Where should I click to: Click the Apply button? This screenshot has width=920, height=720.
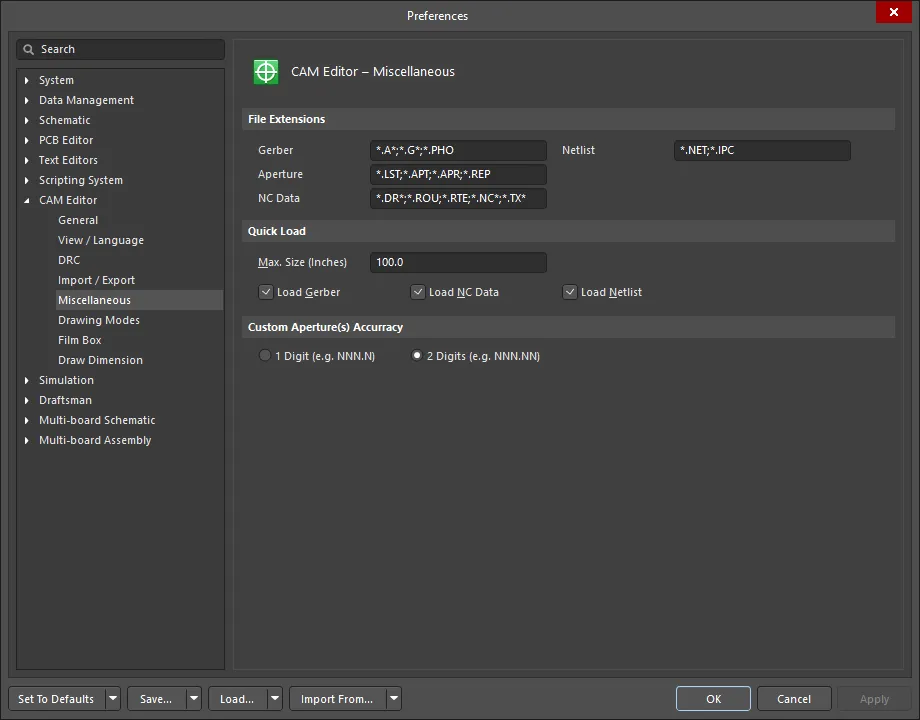point(874,698)
